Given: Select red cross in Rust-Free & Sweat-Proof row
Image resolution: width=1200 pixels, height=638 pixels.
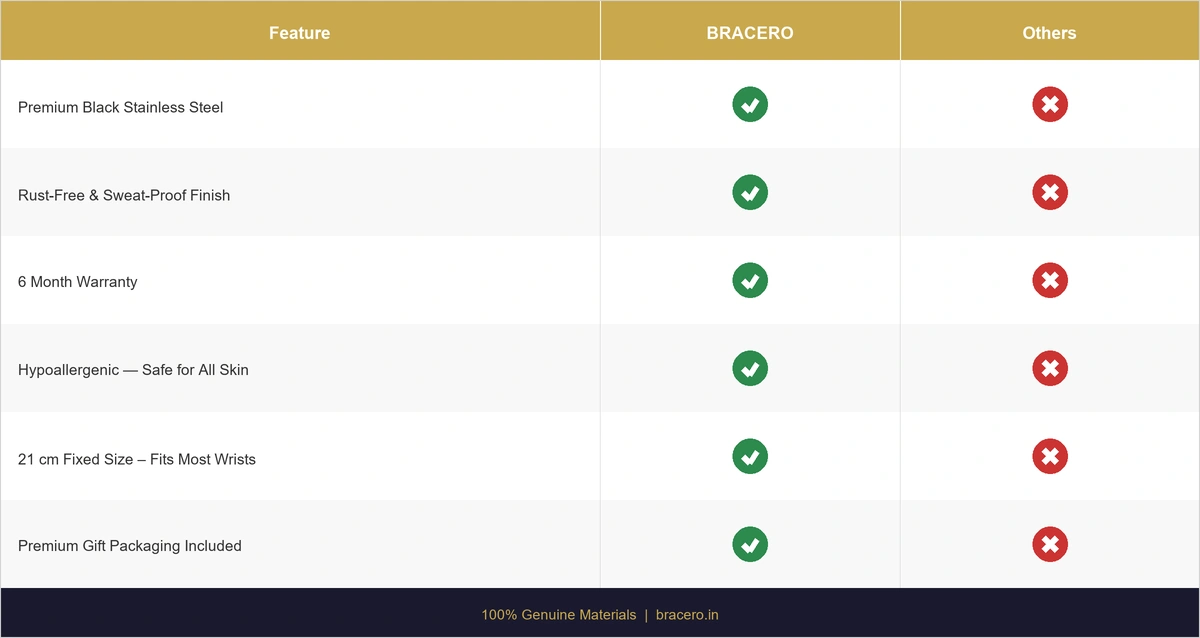Looking at the screenshot, I should (x=1050, y=192).
